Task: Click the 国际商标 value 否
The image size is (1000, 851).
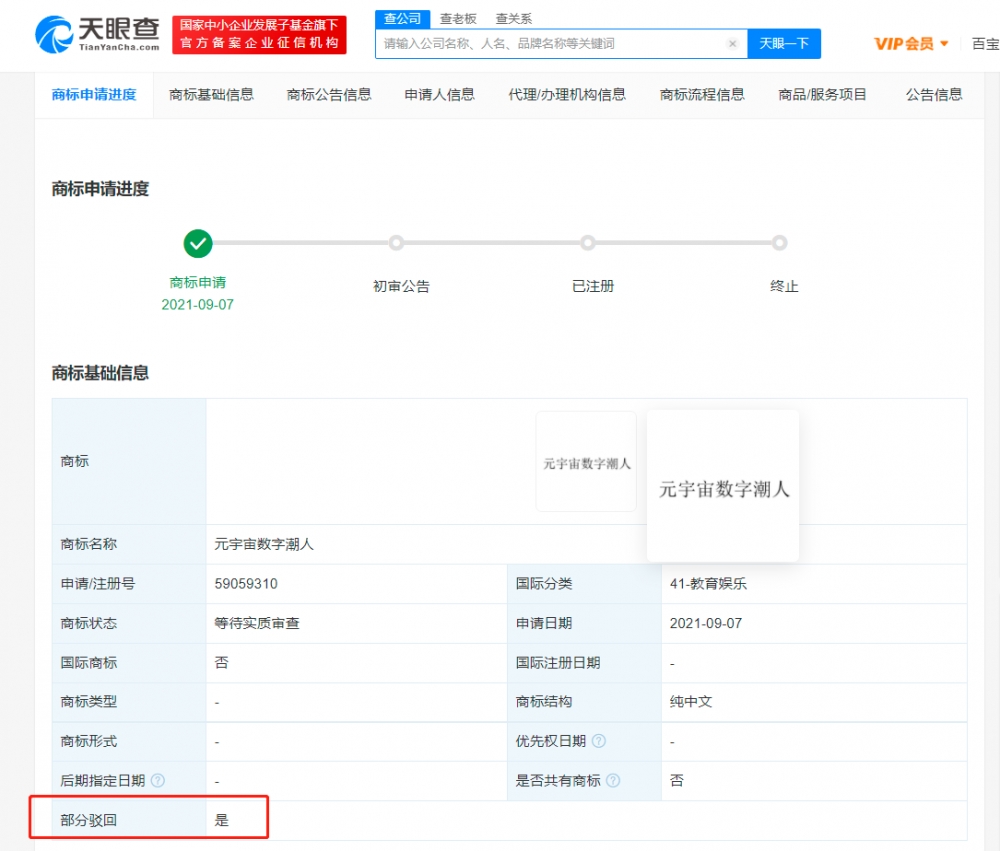Action: (221, 663)
